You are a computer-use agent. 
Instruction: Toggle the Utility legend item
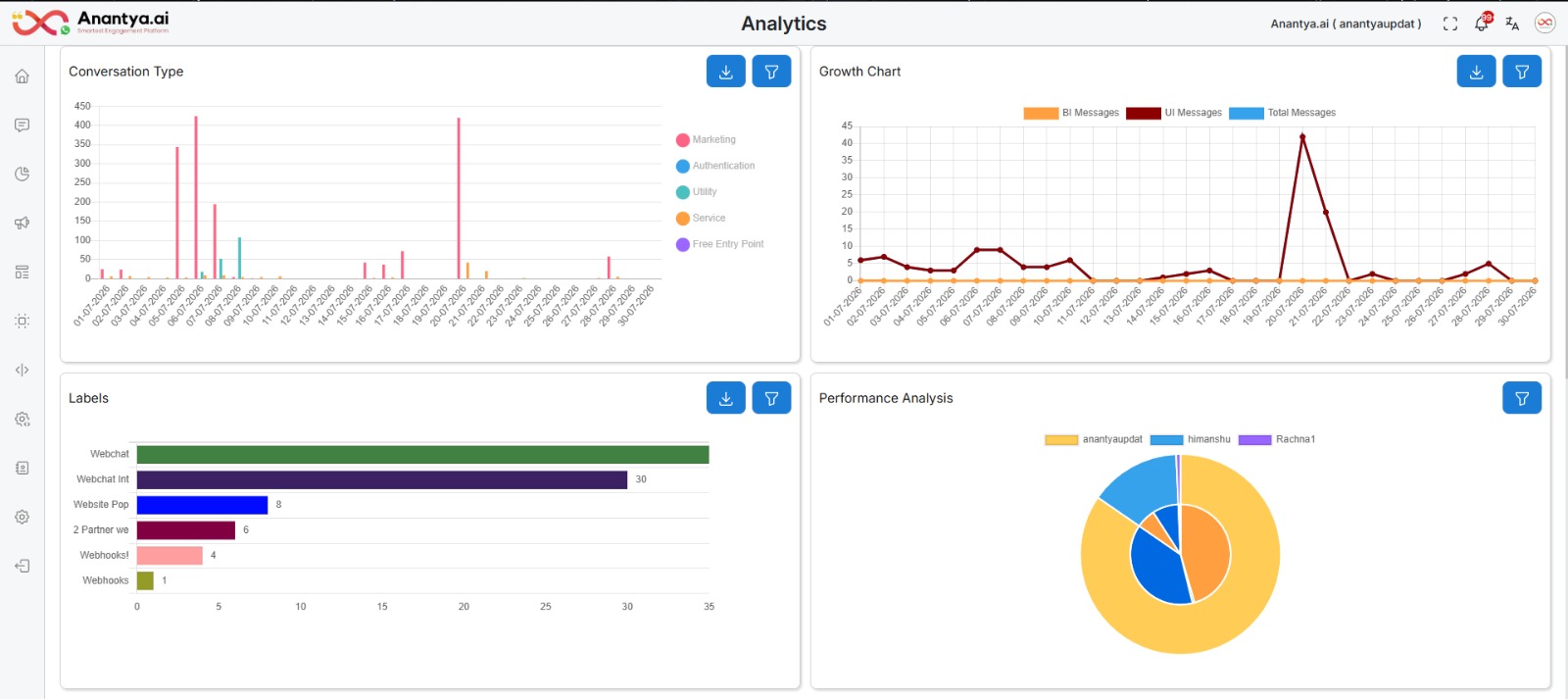[x=697, y=192]
